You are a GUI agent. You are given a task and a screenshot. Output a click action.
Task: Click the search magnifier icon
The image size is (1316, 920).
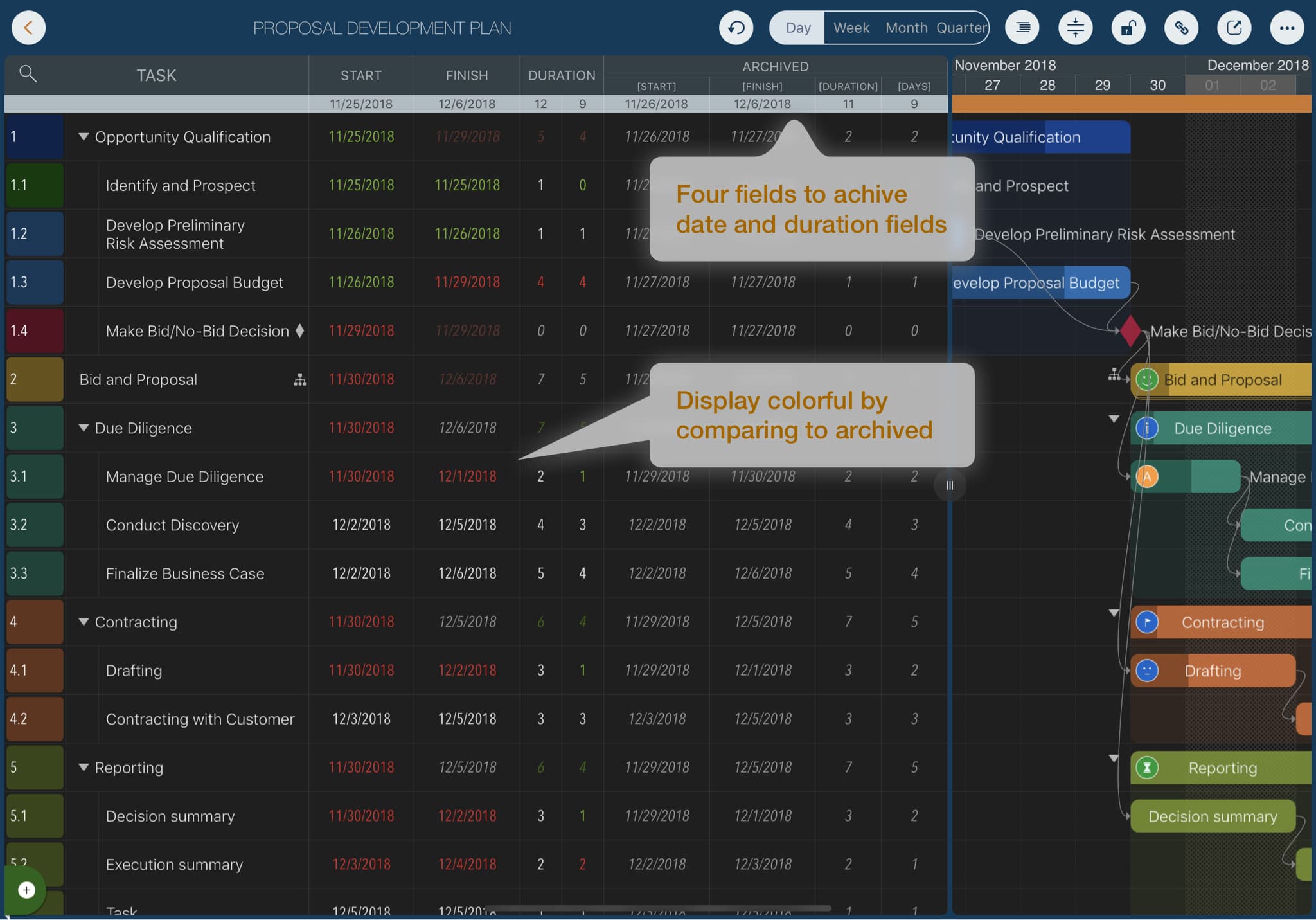pyautogui.click(x=28, y=74)
